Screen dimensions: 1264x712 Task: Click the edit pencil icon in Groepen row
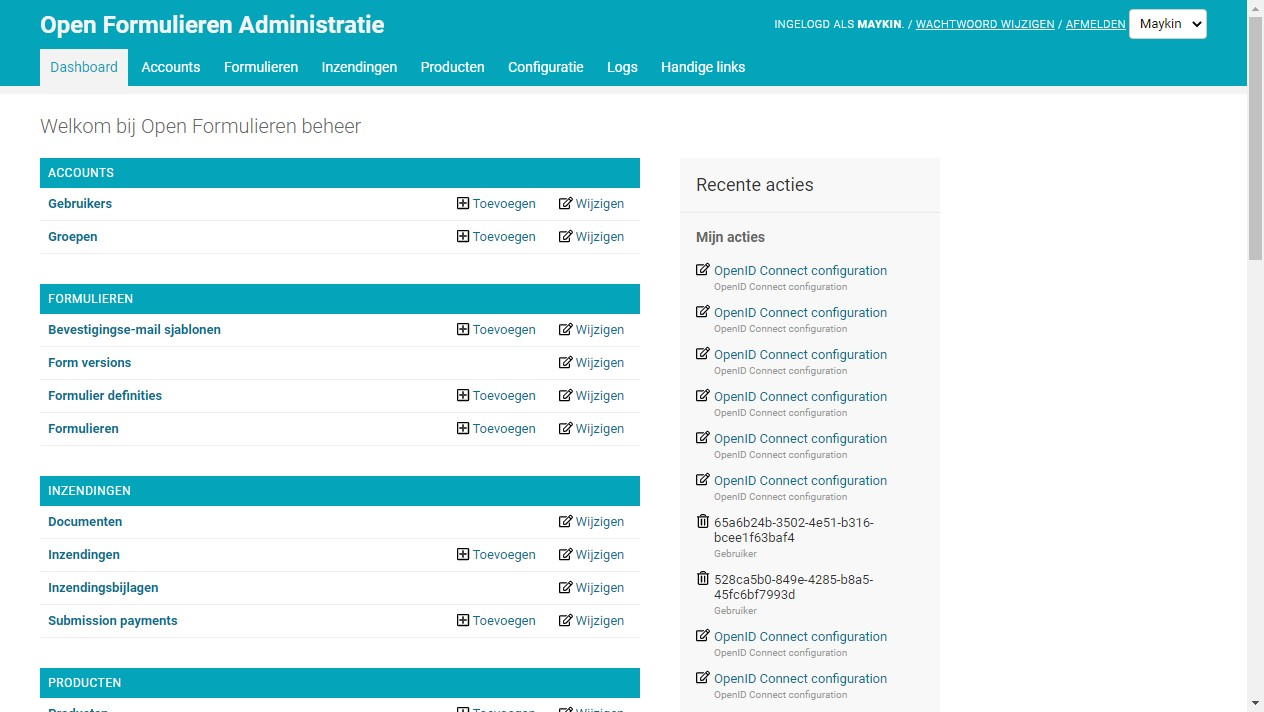tap(566, 236)
